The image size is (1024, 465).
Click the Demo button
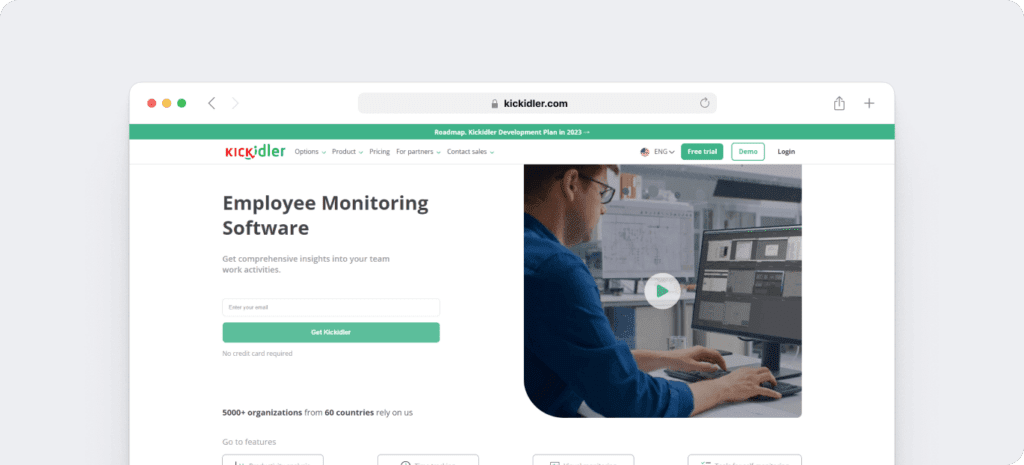click(748, 152)
